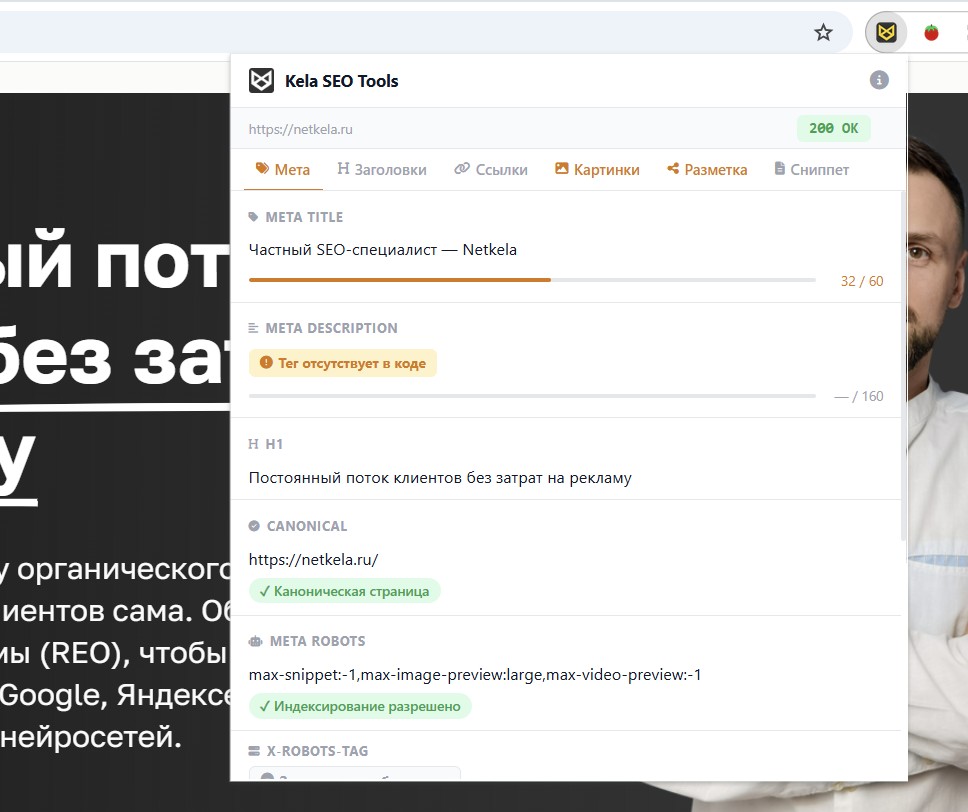968x812 pixels.
Task: Click the META TITLE section label
Action: click(304, 217)
